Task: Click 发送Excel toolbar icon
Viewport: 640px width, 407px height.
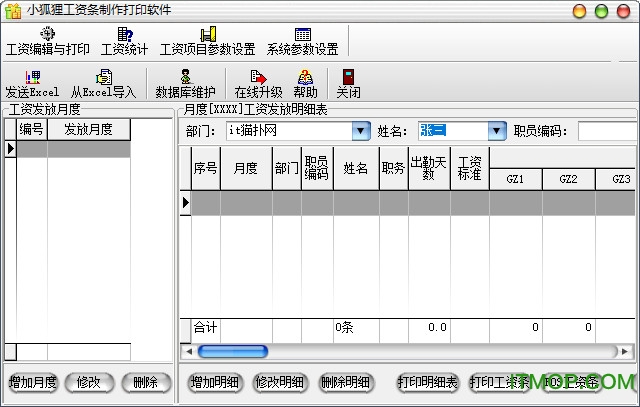Action: pos(32,84)
